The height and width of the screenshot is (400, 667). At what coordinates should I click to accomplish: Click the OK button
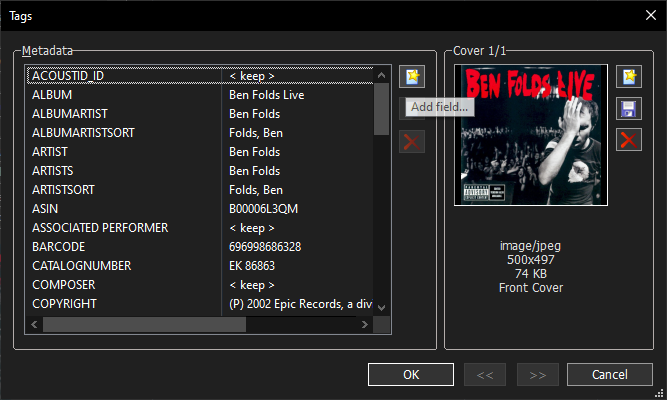[411, 374]
